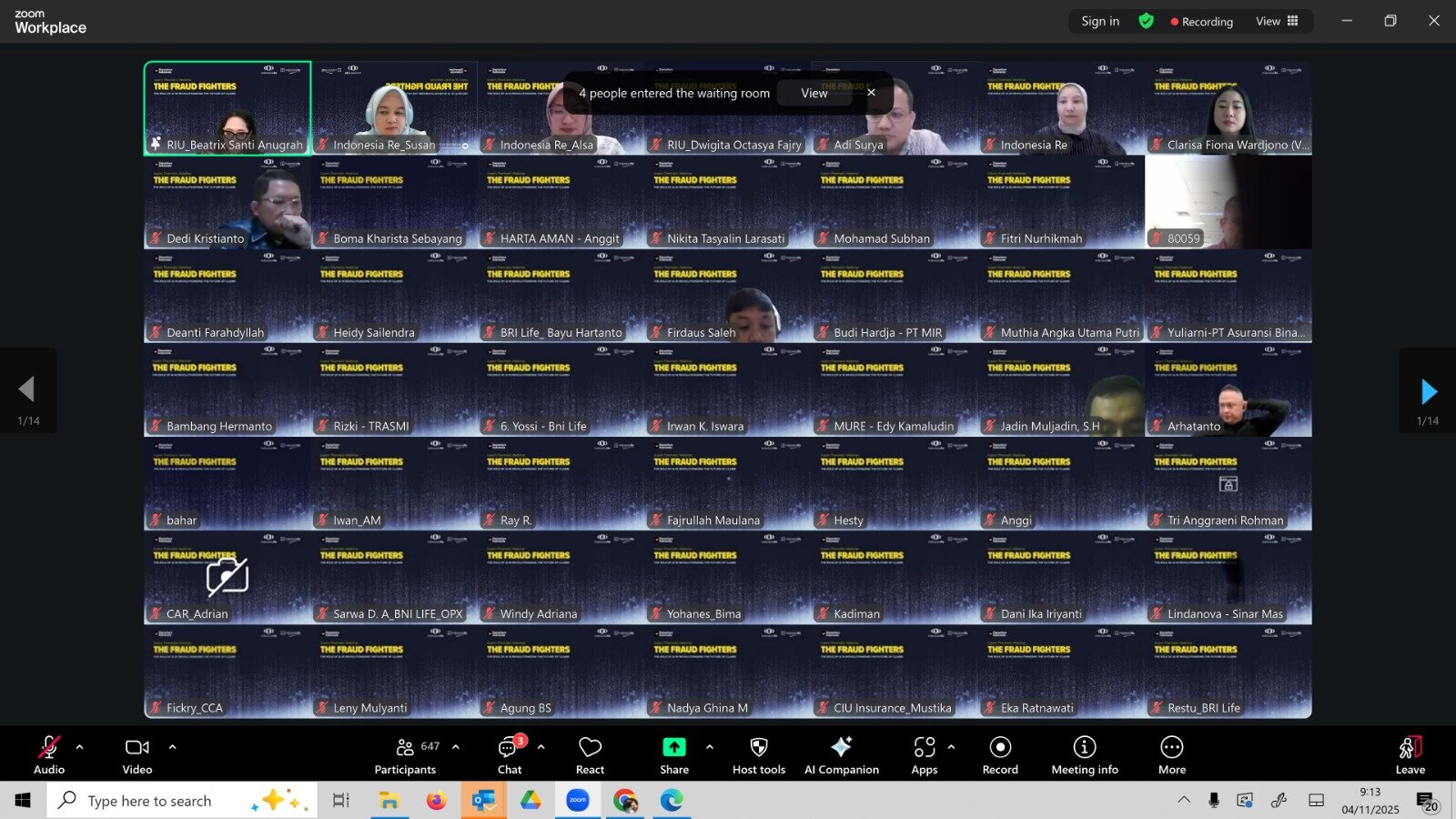This screenshot has width=1456, height=819.
Task: Unmute the microphone Audio button
Action: tap(49, 755)
